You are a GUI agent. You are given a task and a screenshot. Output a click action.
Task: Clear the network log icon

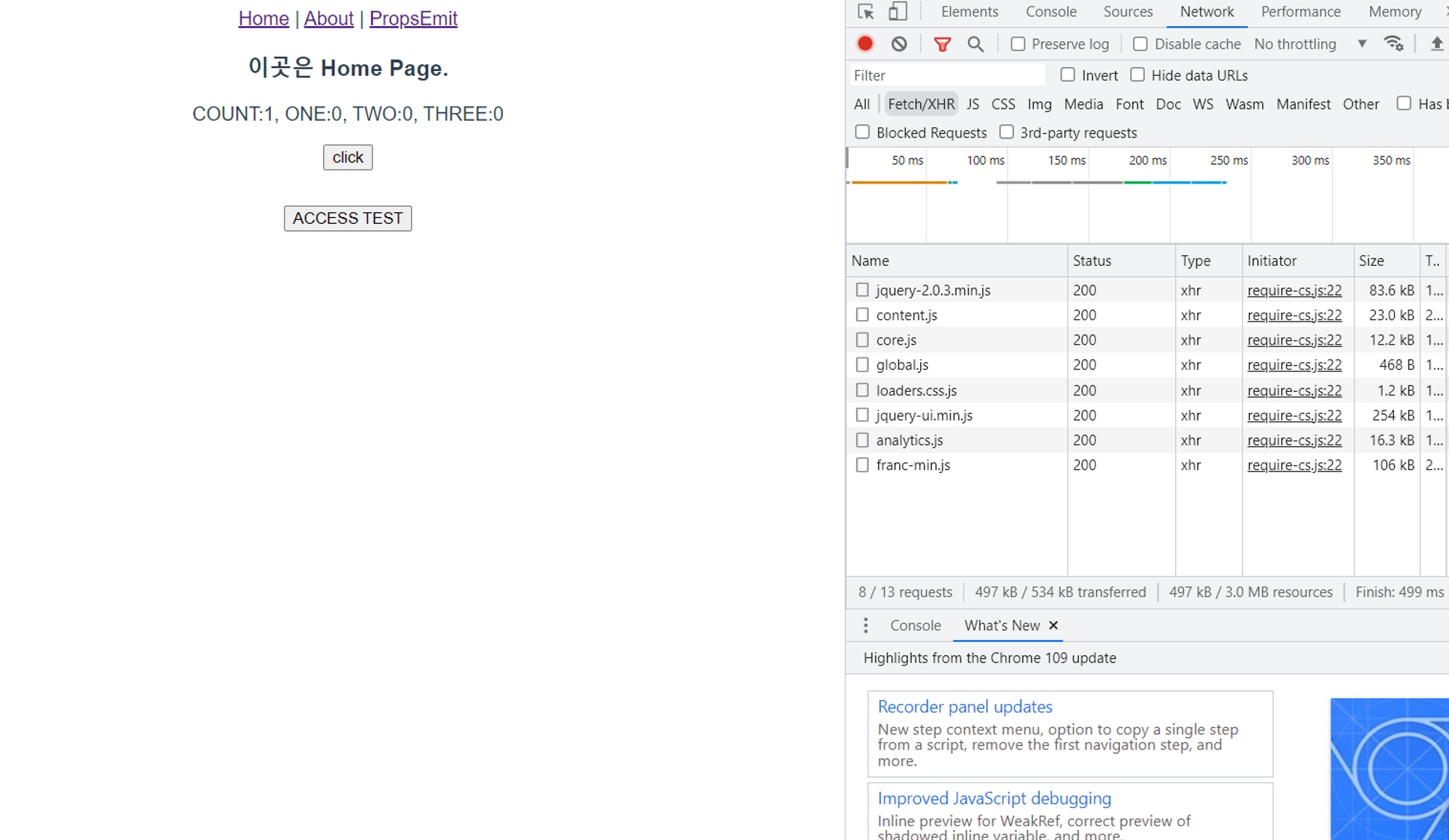[899, 44]
